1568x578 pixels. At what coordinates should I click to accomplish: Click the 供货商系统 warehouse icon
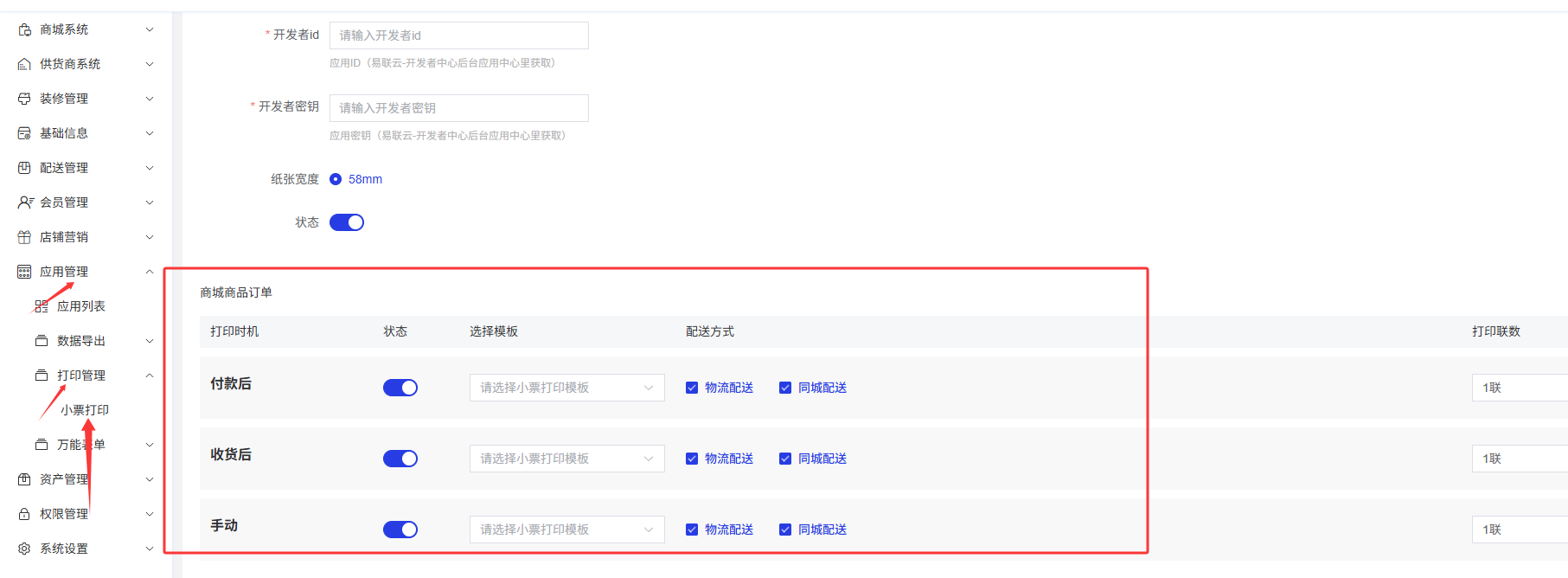coord(24,64)
